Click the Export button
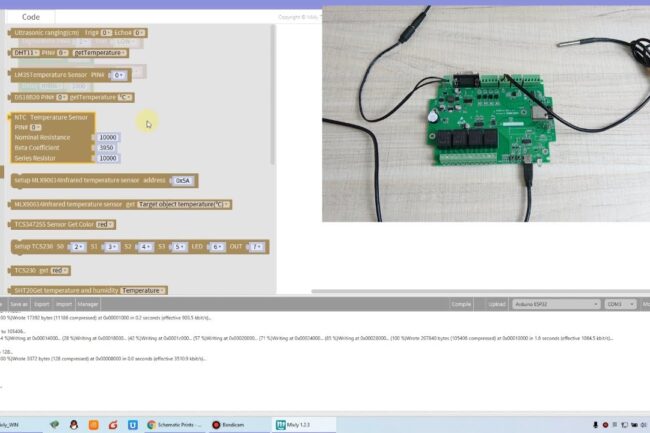Screen dimensions: 650x433 [x=41, y=303]
